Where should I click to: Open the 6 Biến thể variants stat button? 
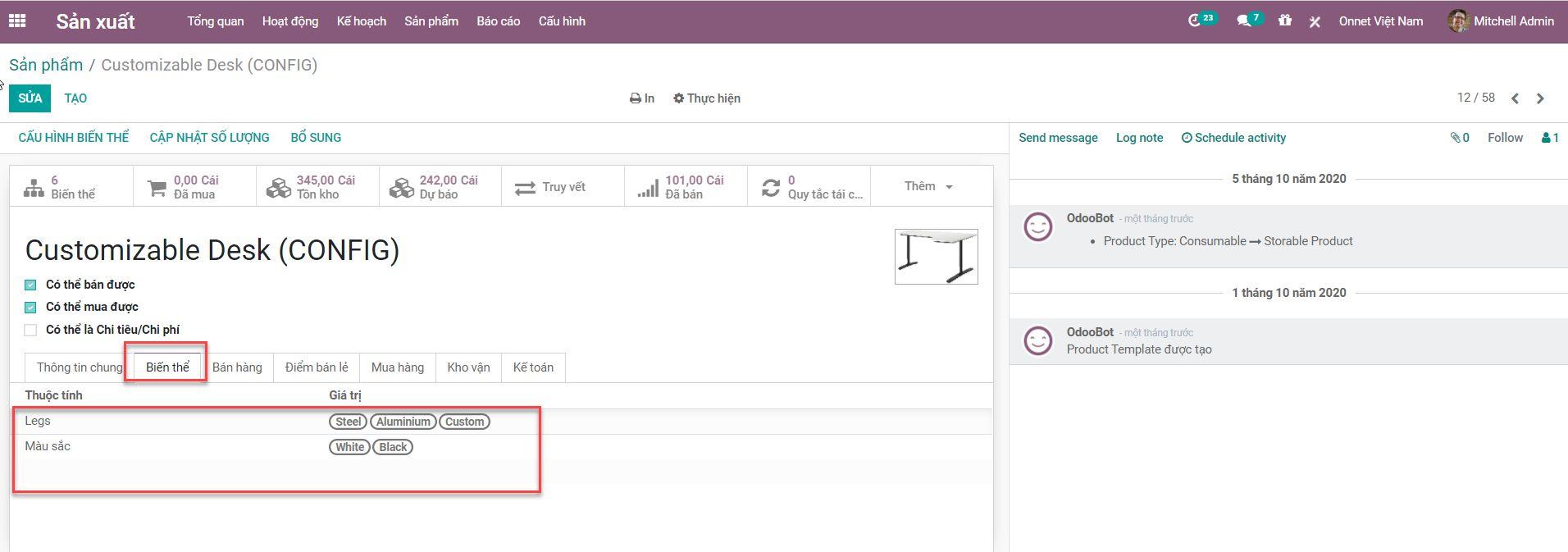point(71,187)
